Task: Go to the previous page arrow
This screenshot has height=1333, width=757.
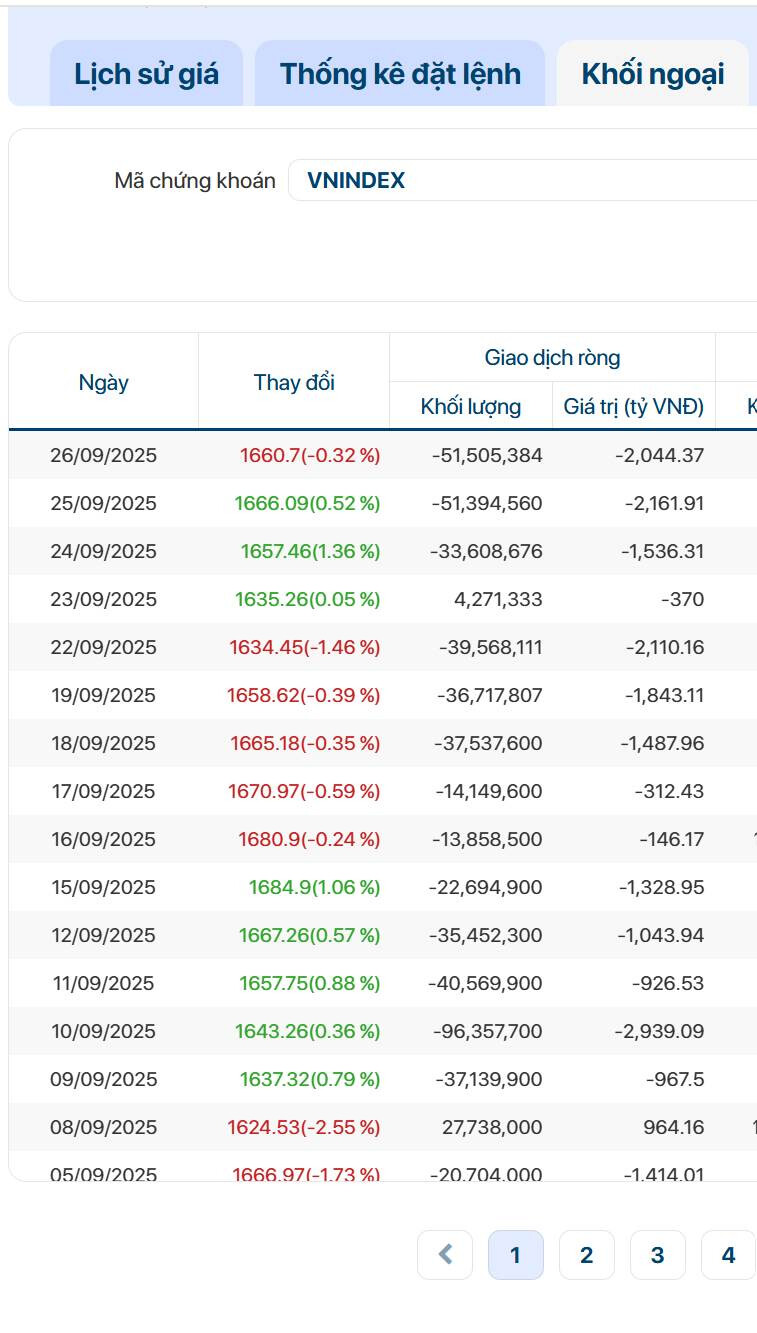Action: coord(445,1255)
